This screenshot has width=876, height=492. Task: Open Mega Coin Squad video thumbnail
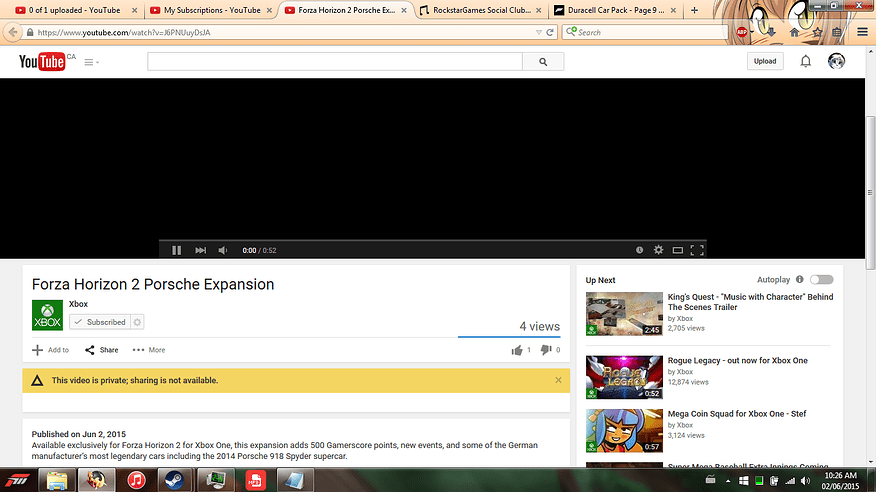pyautogui.click(x=624, y=431)
